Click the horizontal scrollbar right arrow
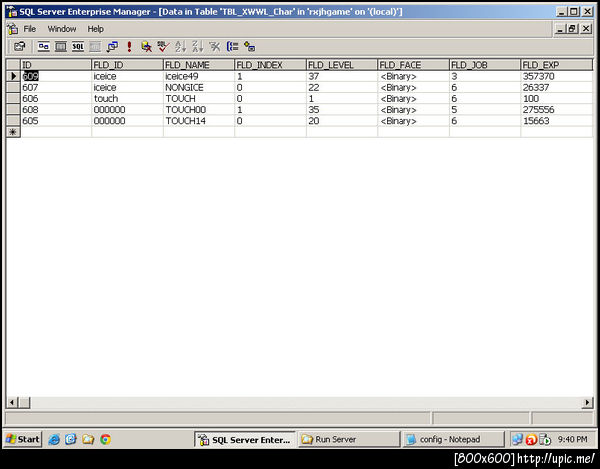This screenshot has height=469, width=600. pos(587,402)
